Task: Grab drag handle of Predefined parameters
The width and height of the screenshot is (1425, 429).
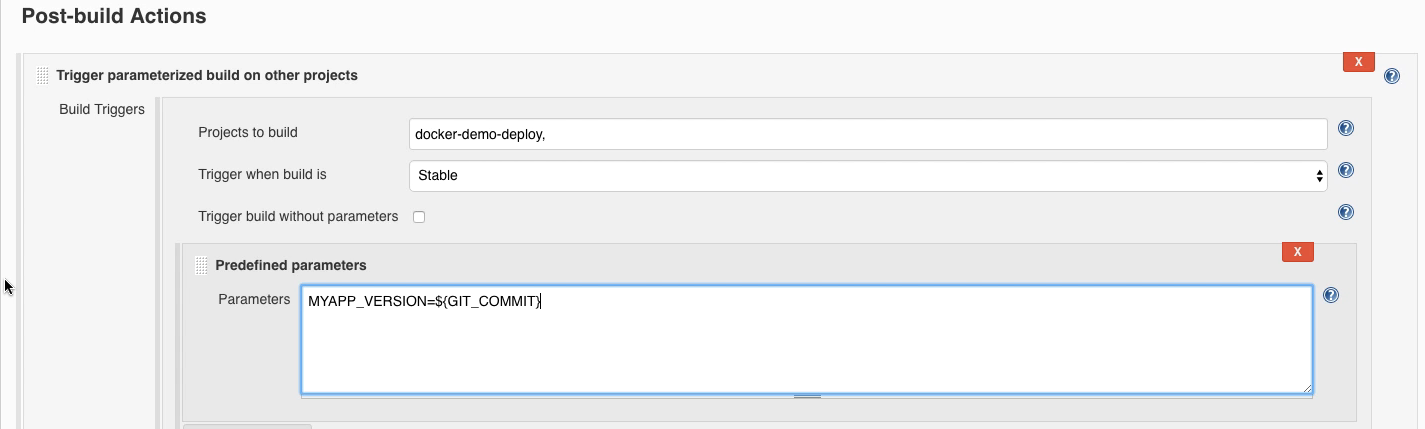Action: 201,266
